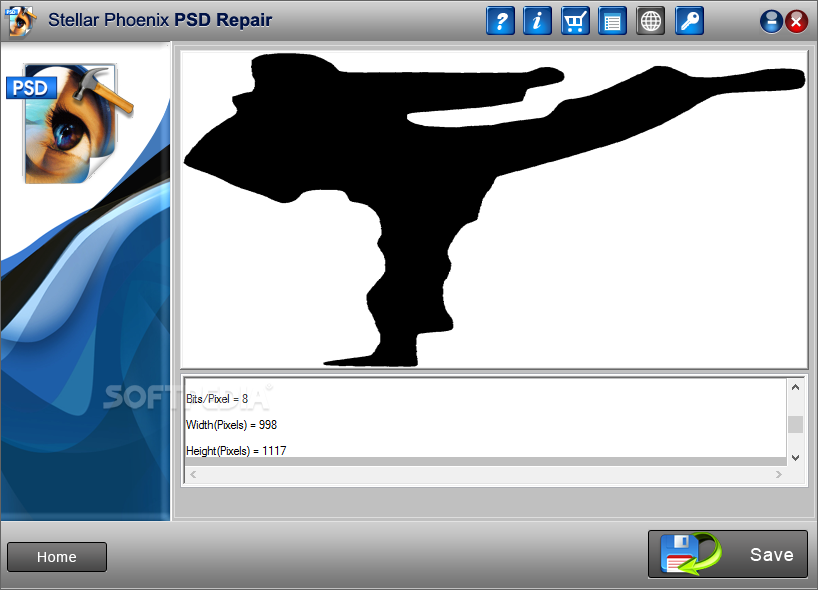
Task: Click the About info icon
Action: pyautogui.click(x=537, y=21)
